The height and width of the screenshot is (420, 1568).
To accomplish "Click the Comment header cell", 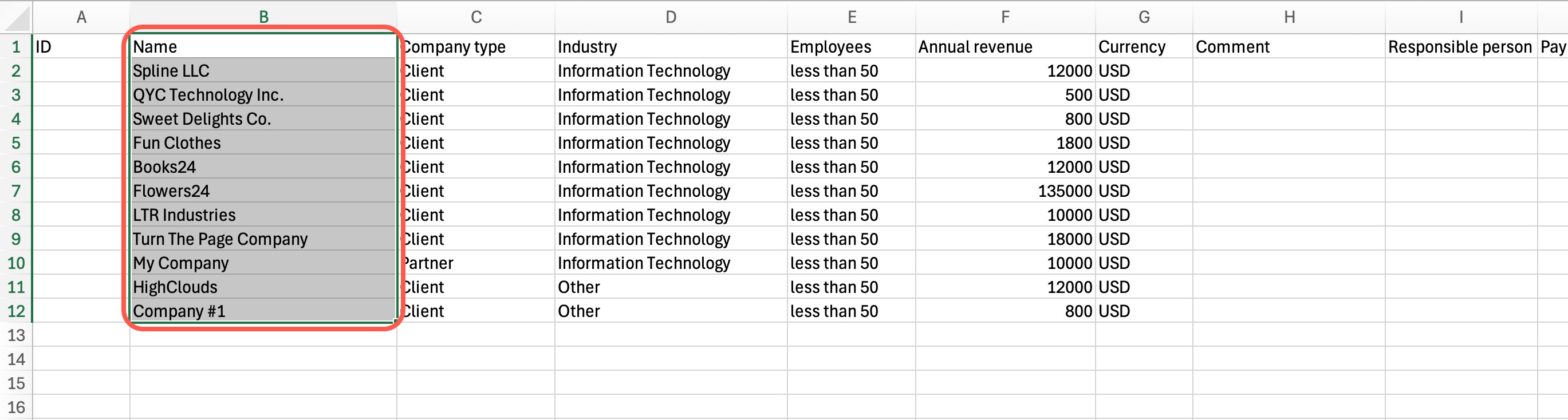I will coord(1289,47).
